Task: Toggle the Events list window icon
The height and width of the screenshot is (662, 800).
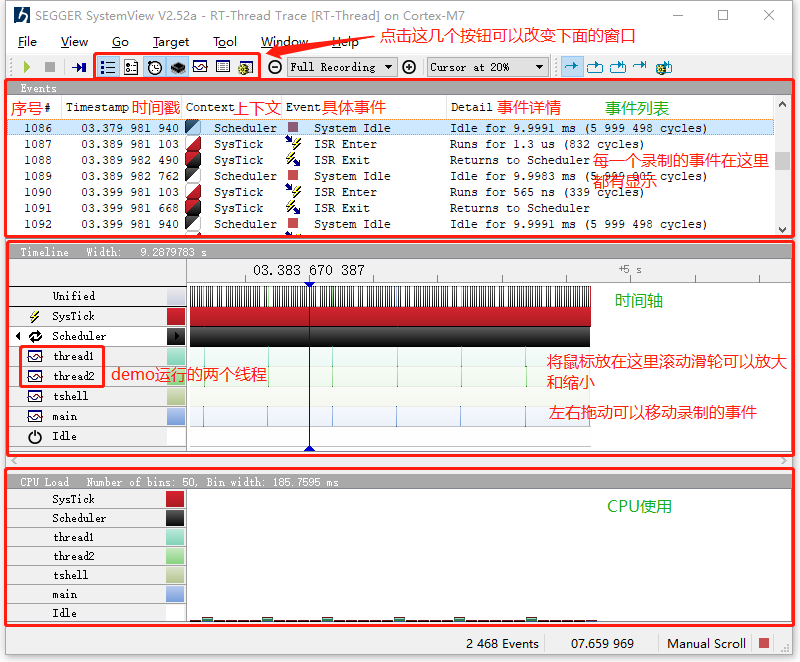Action: click(x=108, y=67)
